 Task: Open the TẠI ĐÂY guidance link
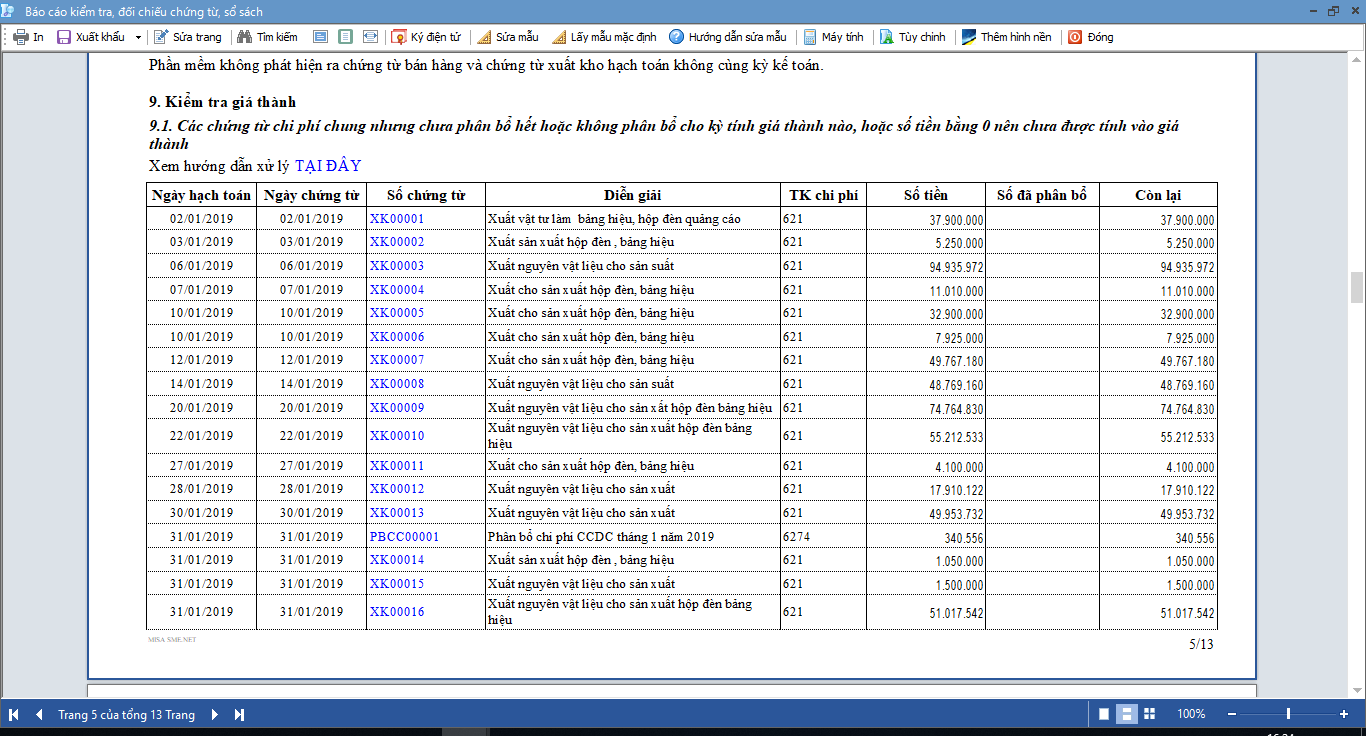[327, 166]
